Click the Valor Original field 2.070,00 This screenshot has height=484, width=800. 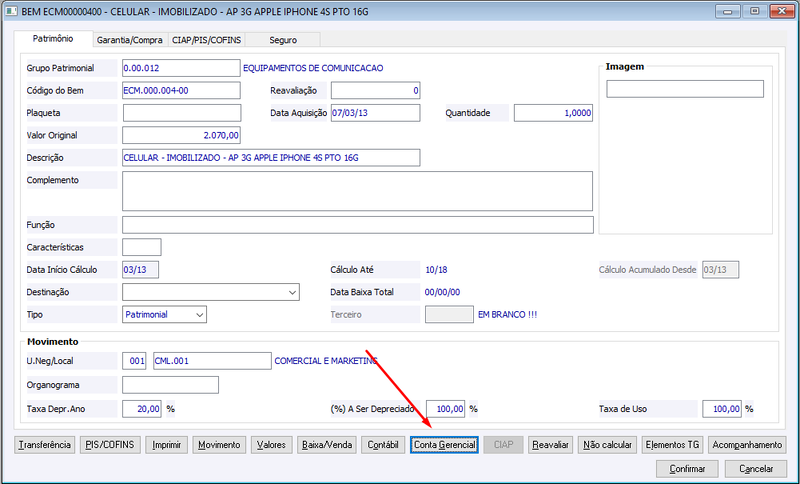tap(181, 135)
